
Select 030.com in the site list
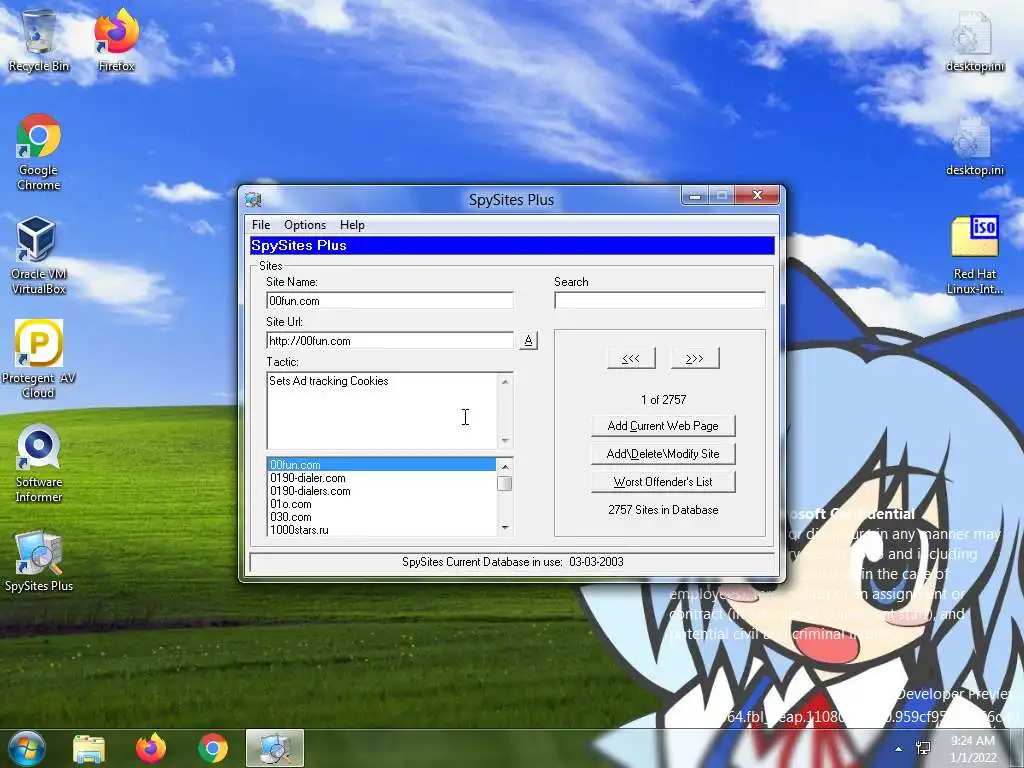382,517
